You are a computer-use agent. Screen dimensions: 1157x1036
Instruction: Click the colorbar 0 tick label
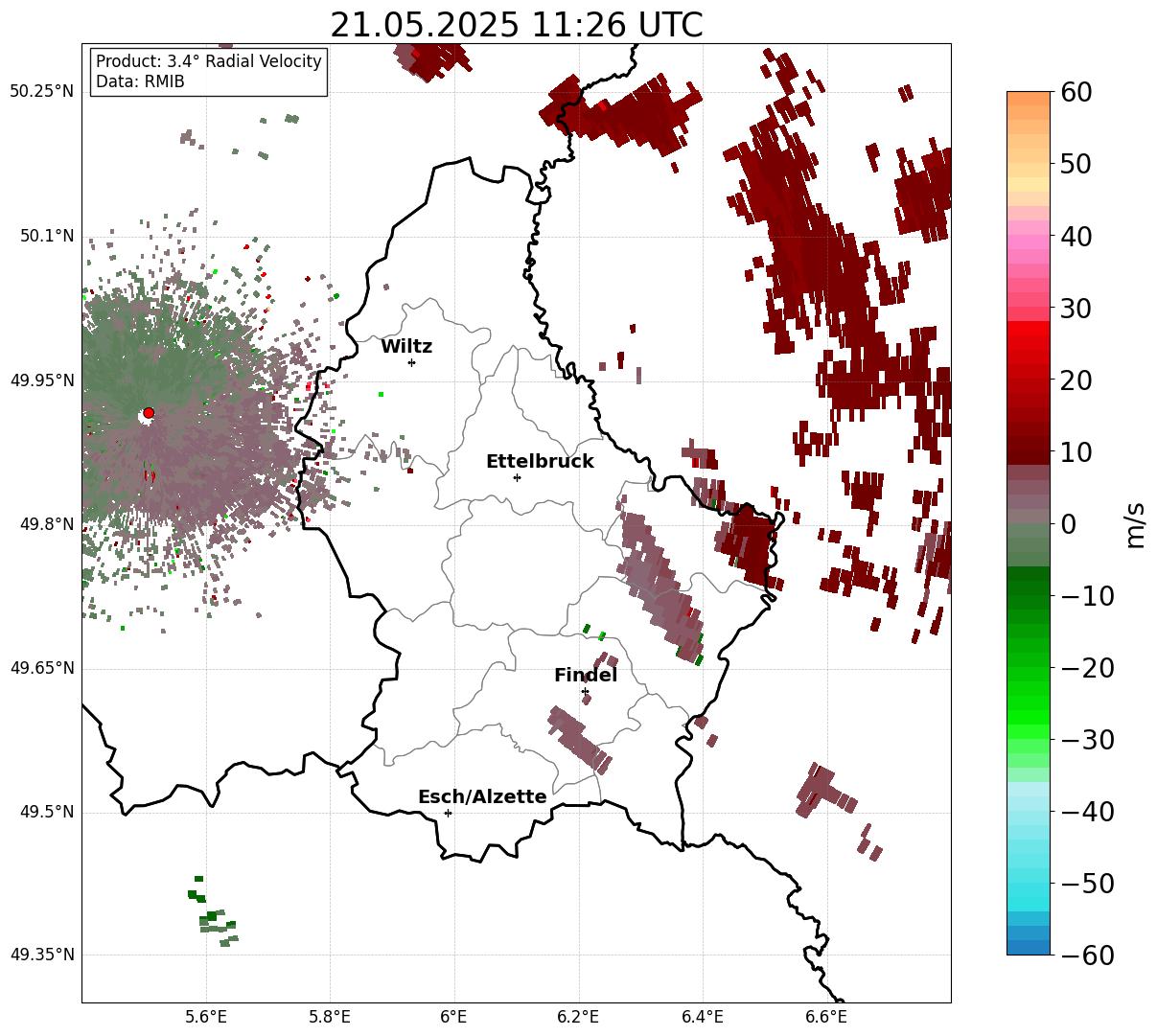1068,524
